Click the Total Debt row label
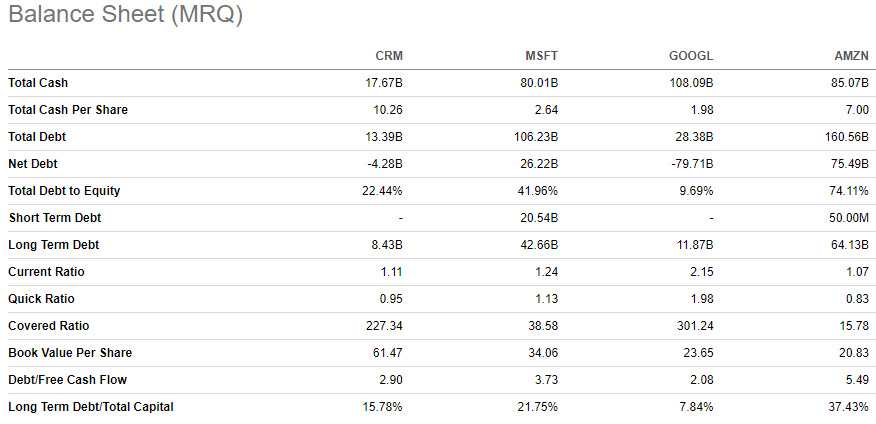Screen dimensions: 876x424 pyautogui.click(x=37, y=136)
